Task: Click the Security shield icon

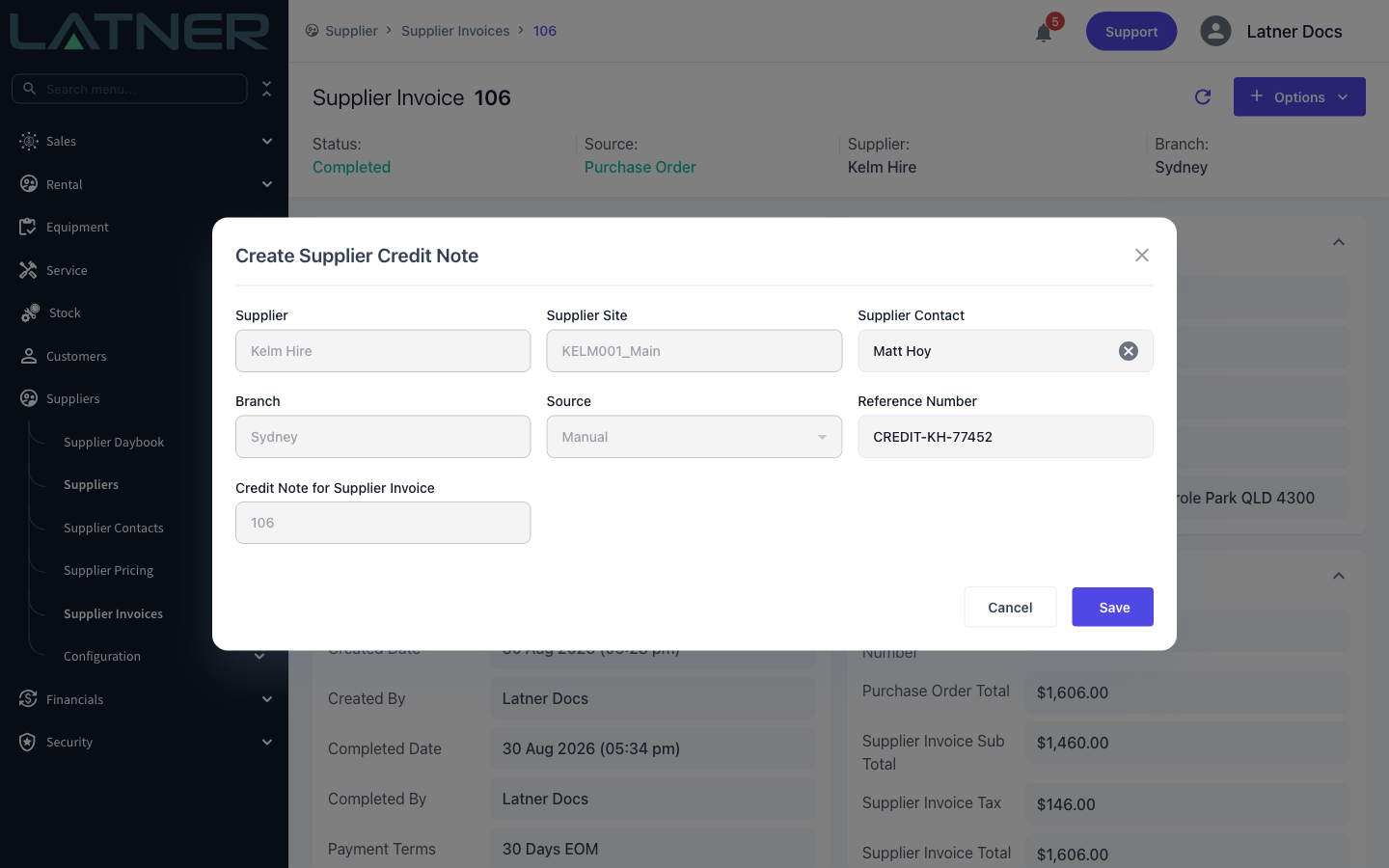Action: point(28,742)
